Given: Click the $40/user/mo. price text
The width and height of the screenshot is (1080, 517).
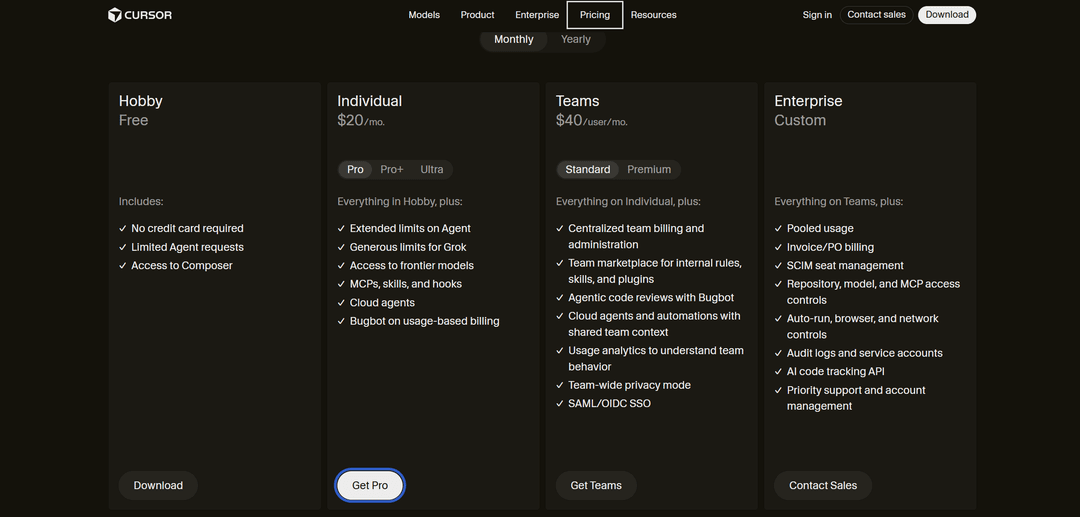Looking at the screenshot, I should (592, 120).
